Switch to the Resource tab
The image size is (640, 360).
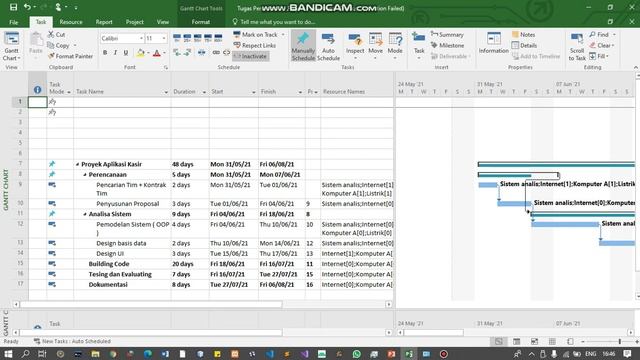(x=71, y=22)
